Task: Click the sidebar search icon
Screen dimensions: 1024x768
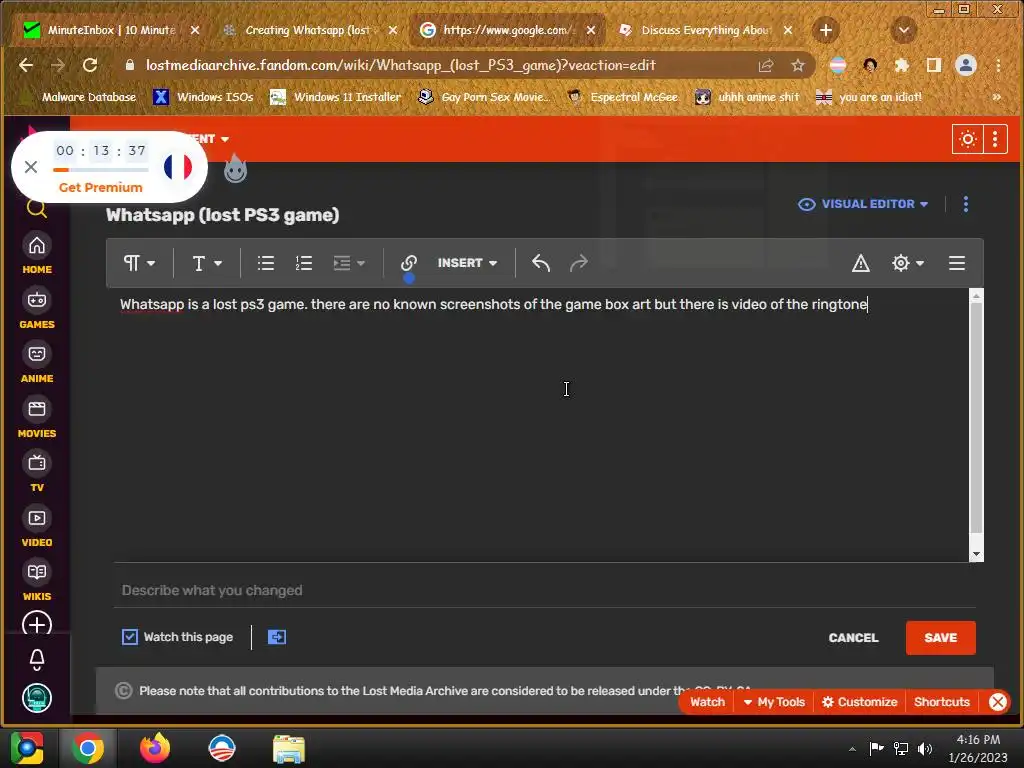Action: [37, 209]
